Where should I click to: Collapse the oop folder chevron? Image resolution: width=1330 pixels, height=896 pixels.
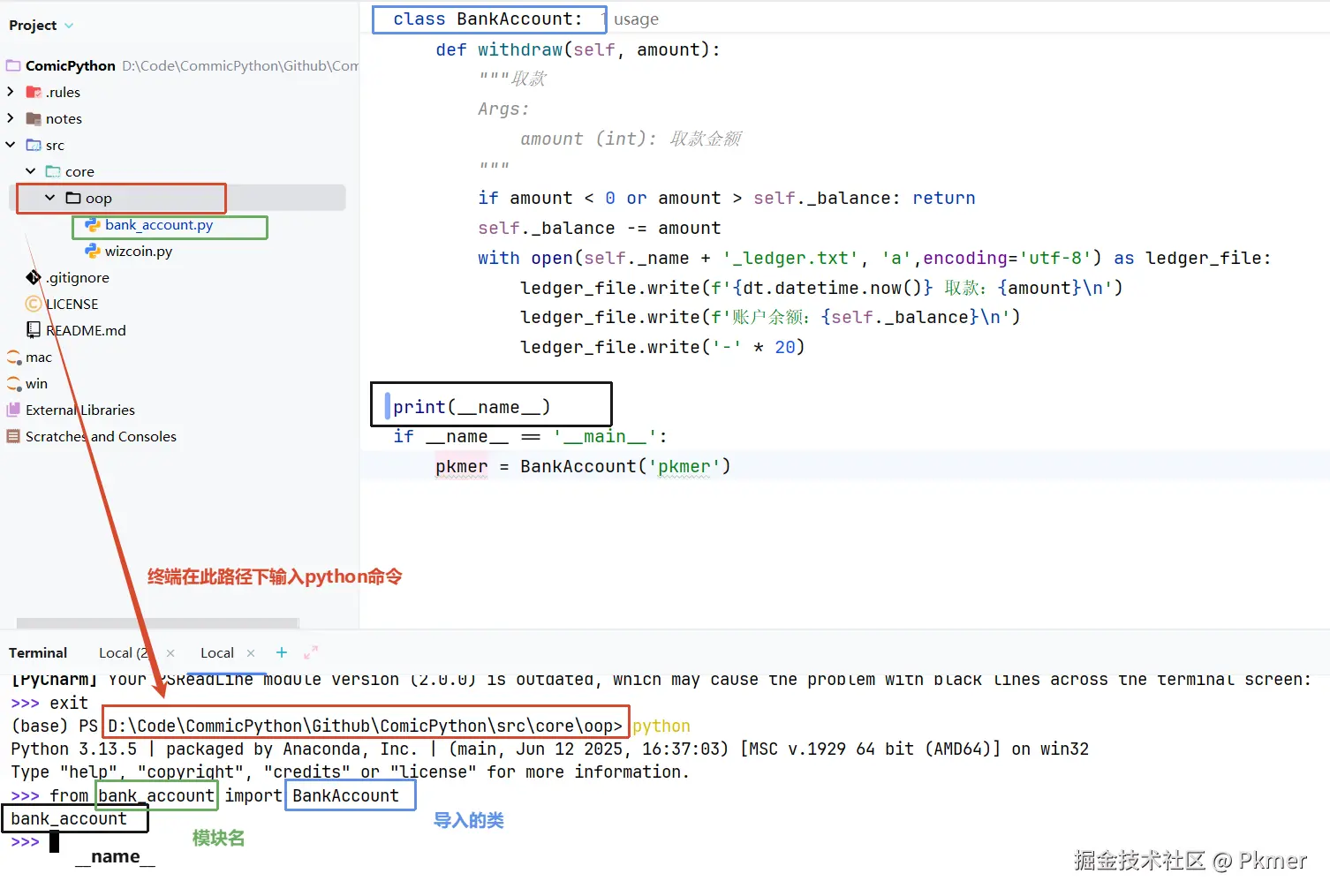point(49,198)
